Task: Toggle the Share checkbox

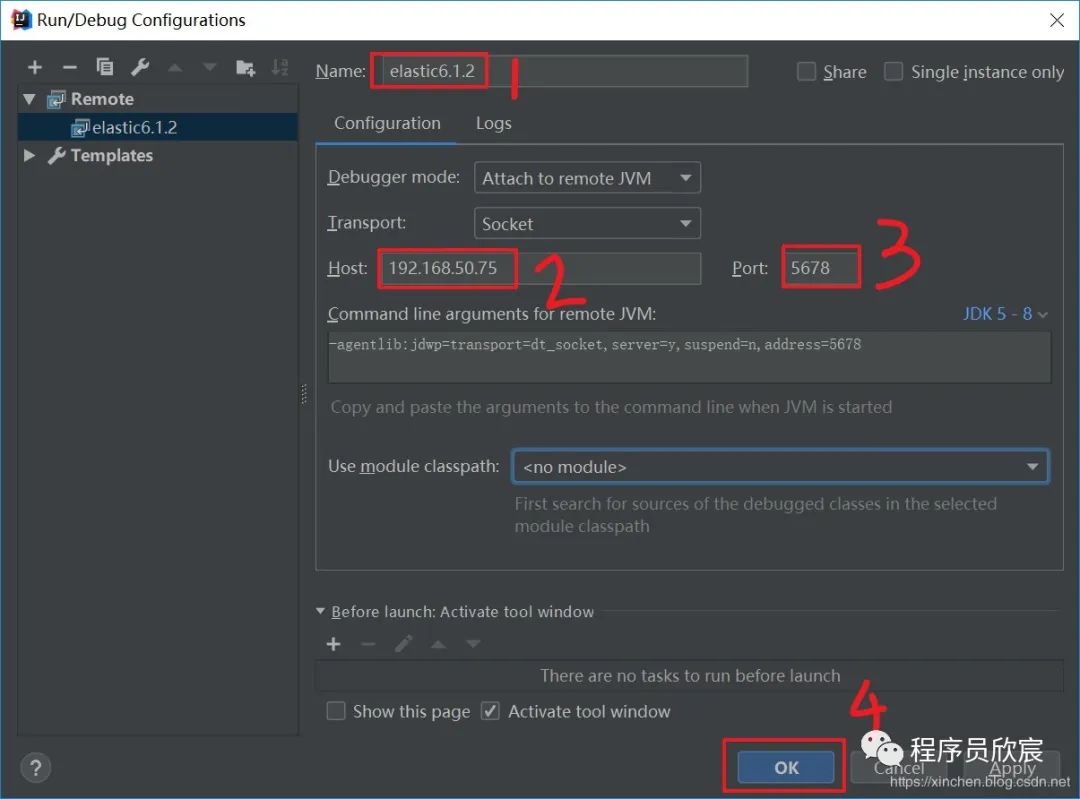Action: pyautogui.click(x=807, y=72)
